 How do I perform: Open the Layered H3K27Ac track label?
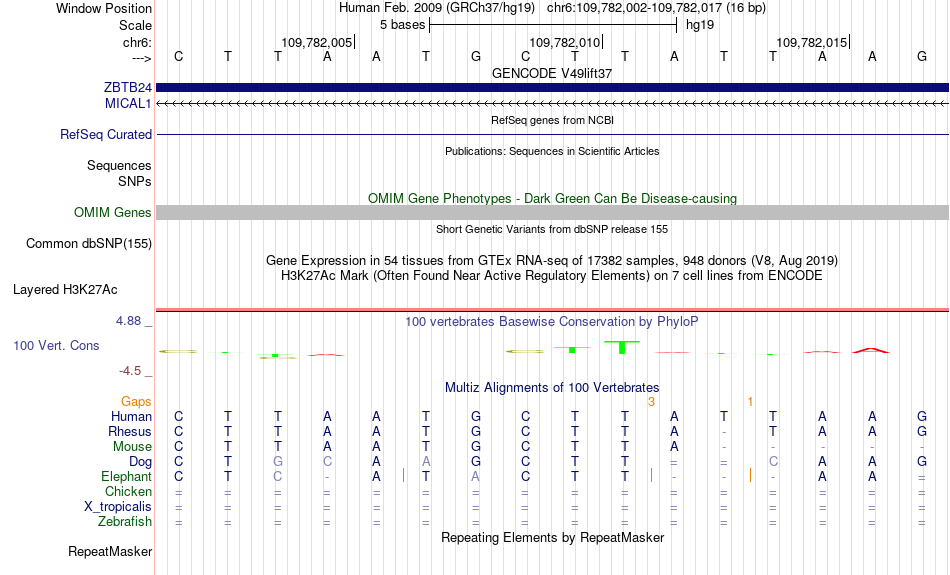[65, 290]
